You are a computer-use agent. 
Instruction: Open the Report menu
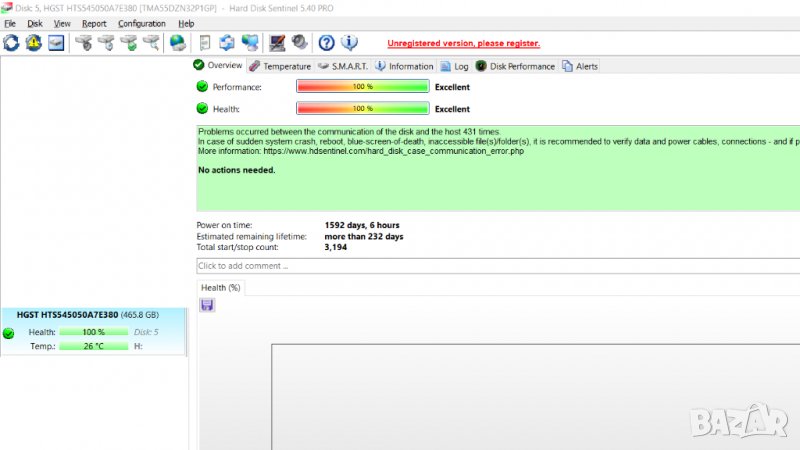pyautogui.click(x=94, y=23)
